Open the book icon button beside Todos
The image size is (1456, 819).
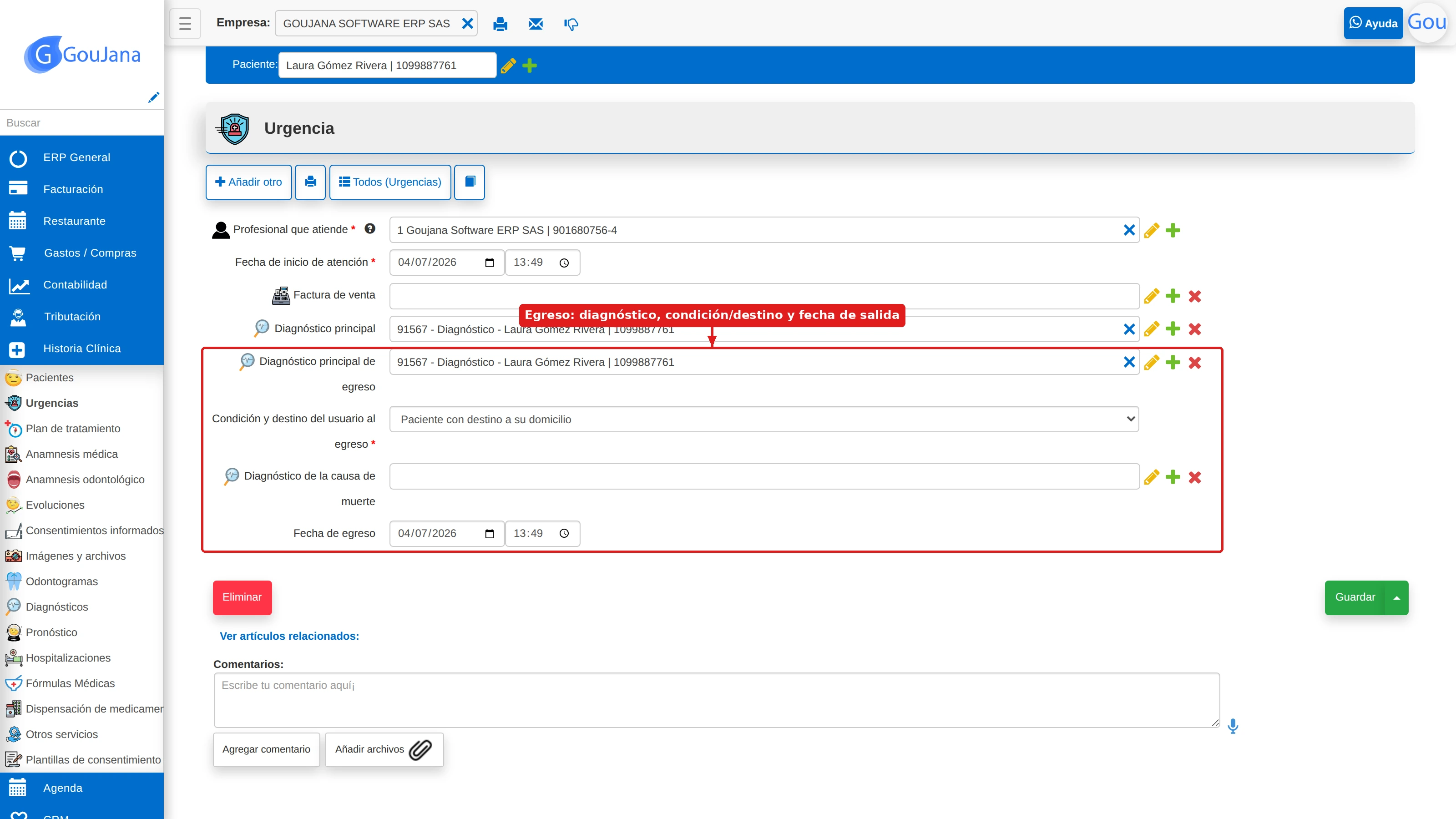click(x=470, y=182)
